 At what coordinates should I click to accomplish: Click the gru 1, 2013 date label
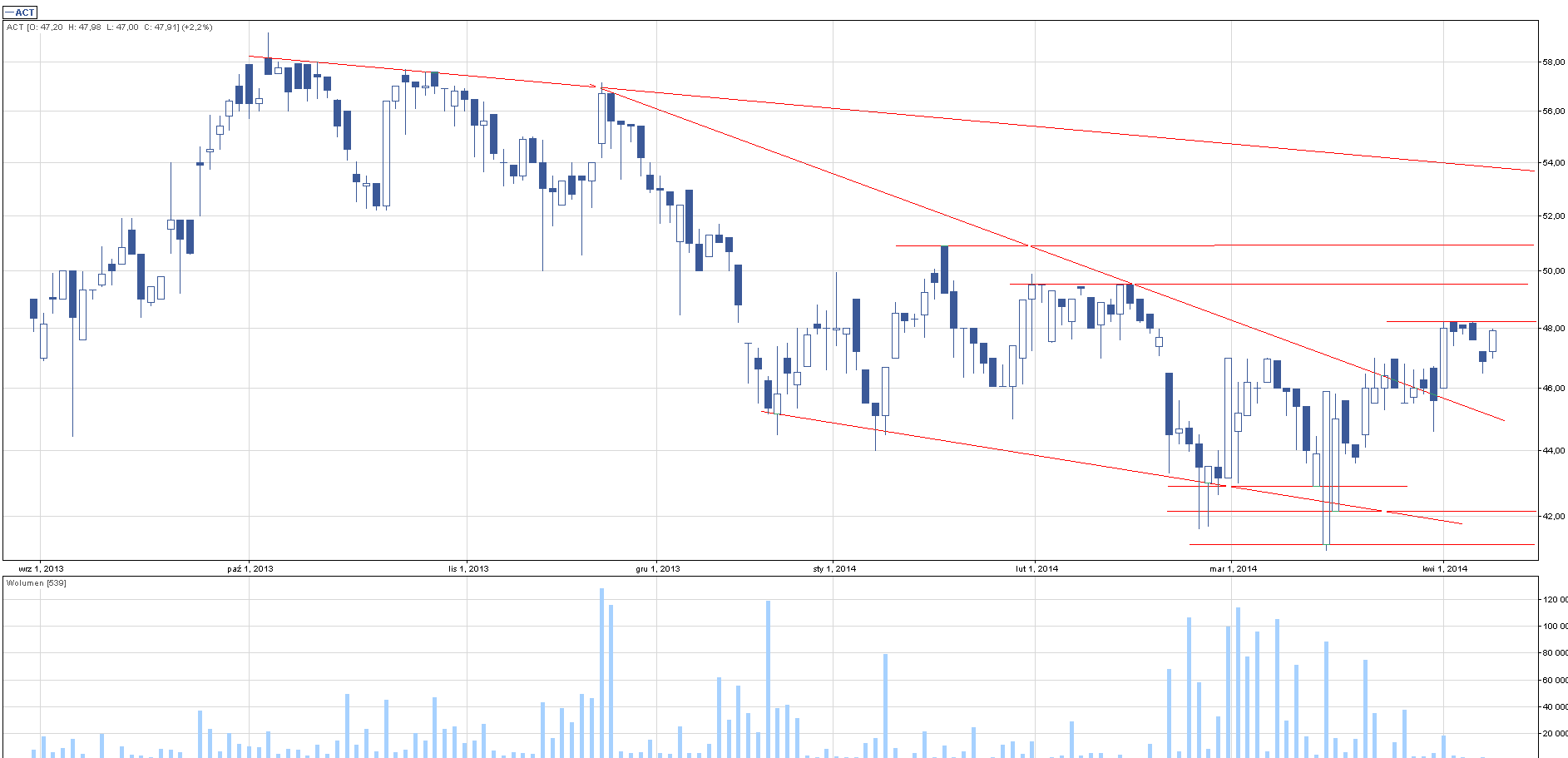(657, 569)
